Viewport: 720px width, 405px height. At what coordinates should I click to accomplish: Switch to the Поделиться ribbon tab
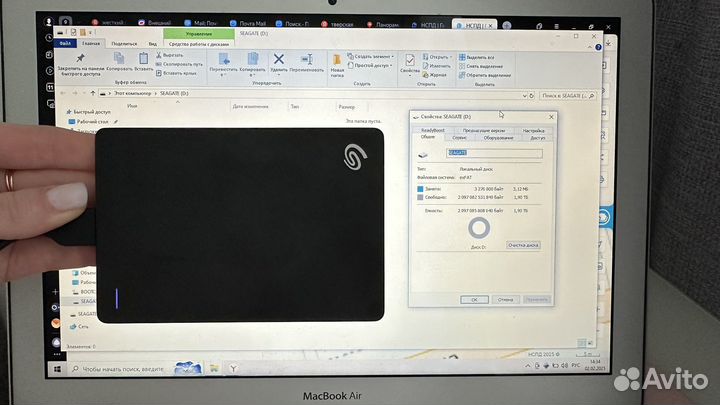pos(124,44)
